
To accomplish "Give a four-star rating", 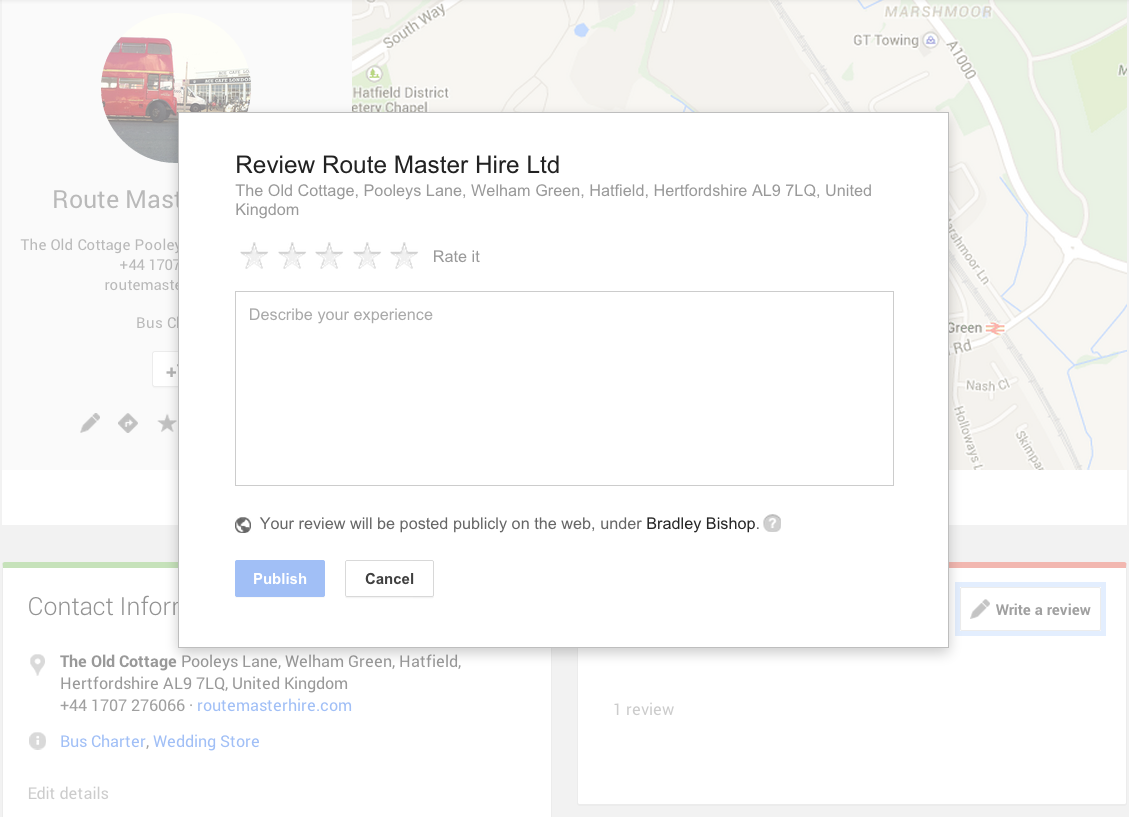I will pos(366,256).
